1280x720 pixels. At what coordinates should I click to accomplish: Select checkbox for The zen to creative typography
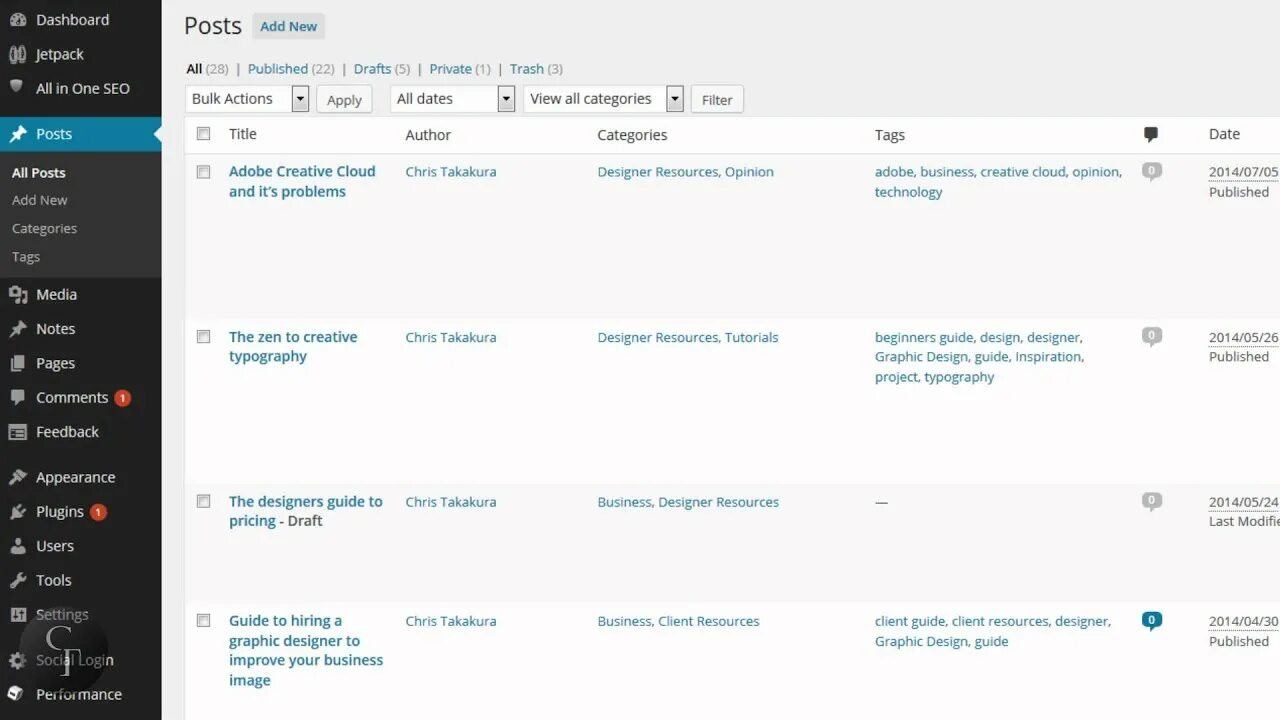click(x=204, y=337)
